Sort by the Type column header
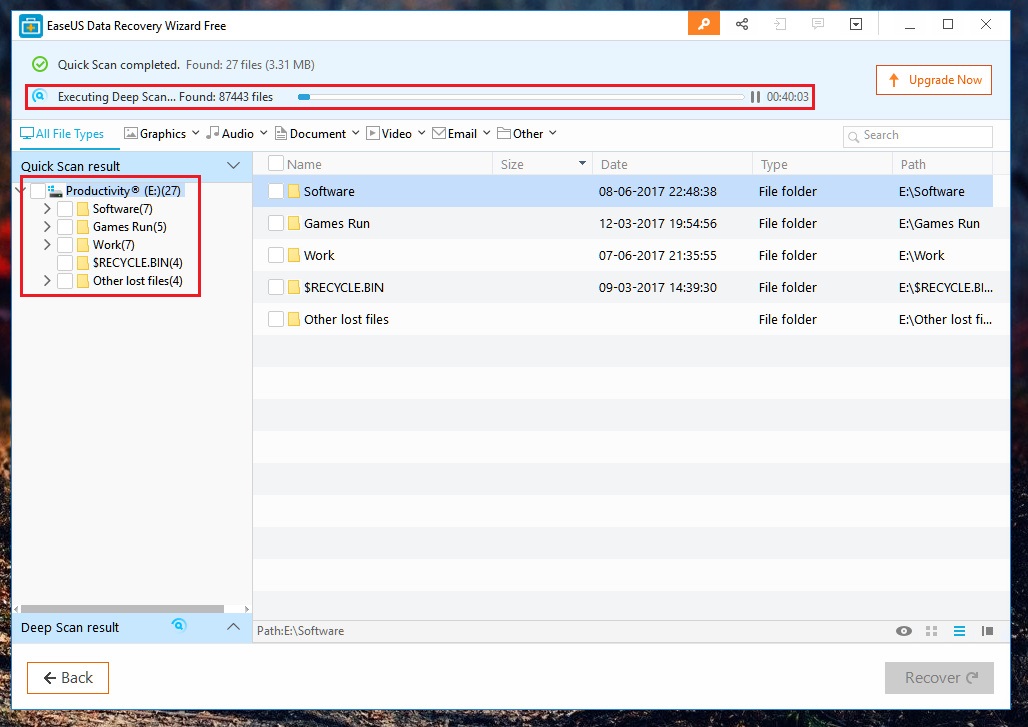 [822, 164]
